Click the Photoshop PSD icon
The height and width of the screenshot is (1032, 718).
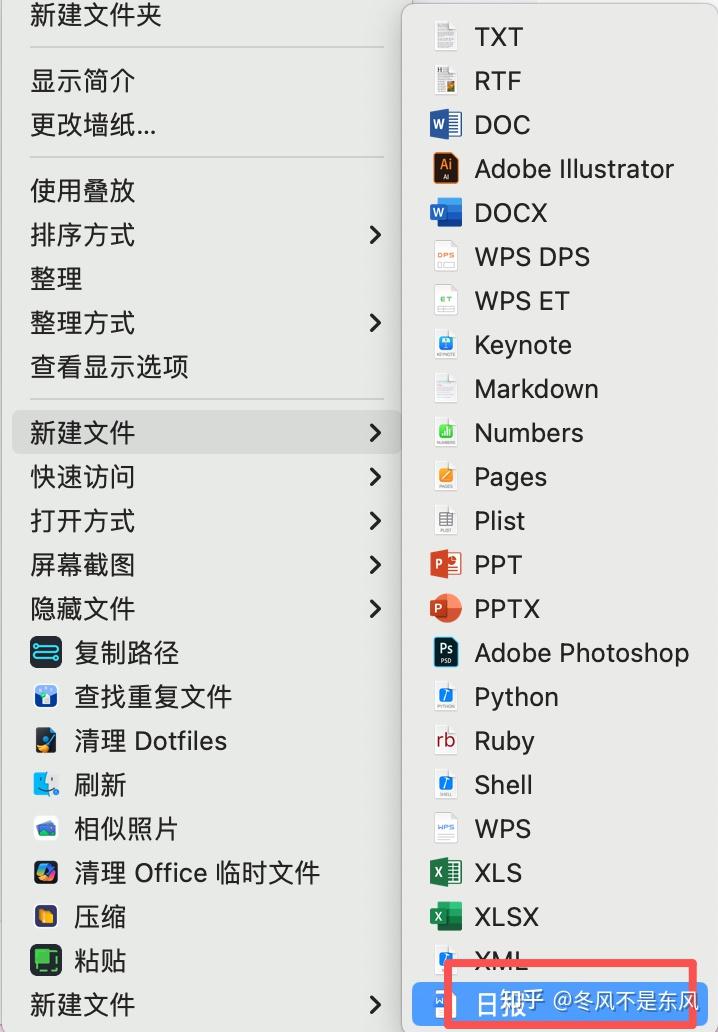446,653
